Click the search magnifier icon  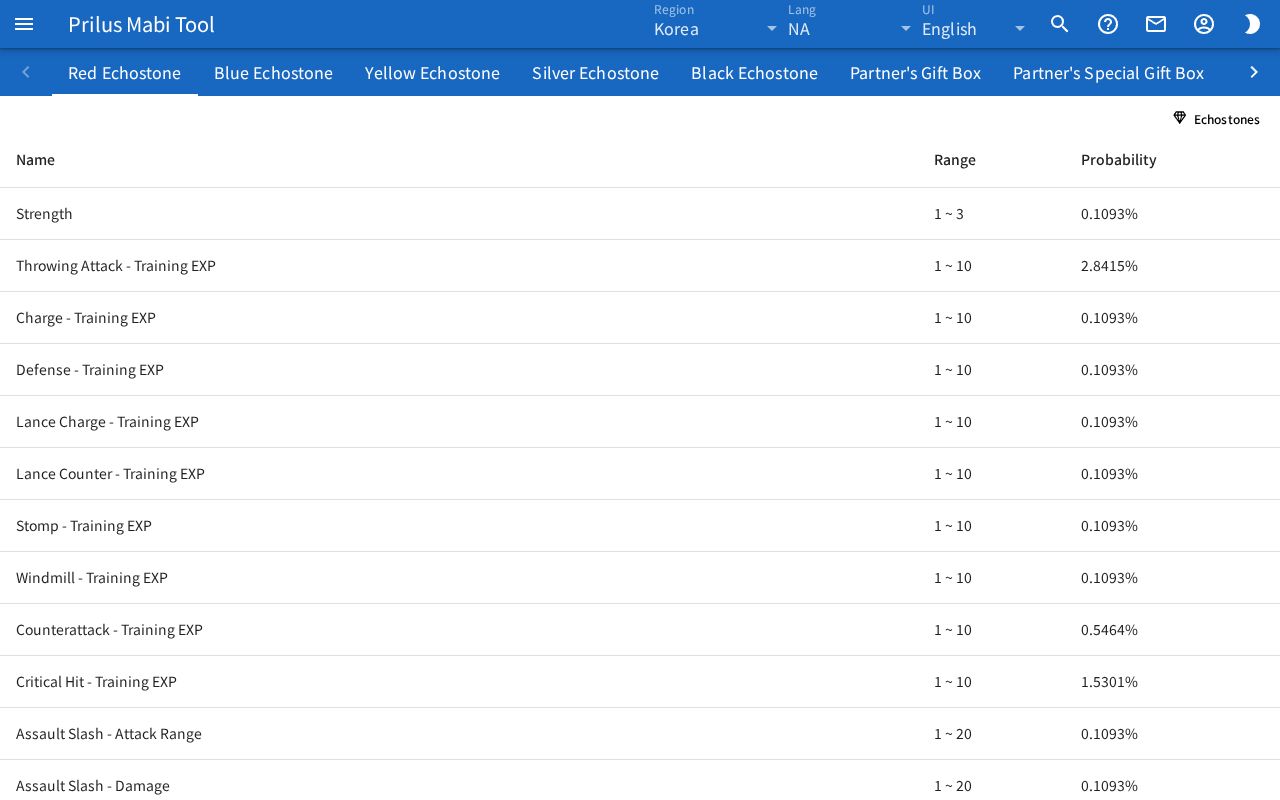(1060, 24)
